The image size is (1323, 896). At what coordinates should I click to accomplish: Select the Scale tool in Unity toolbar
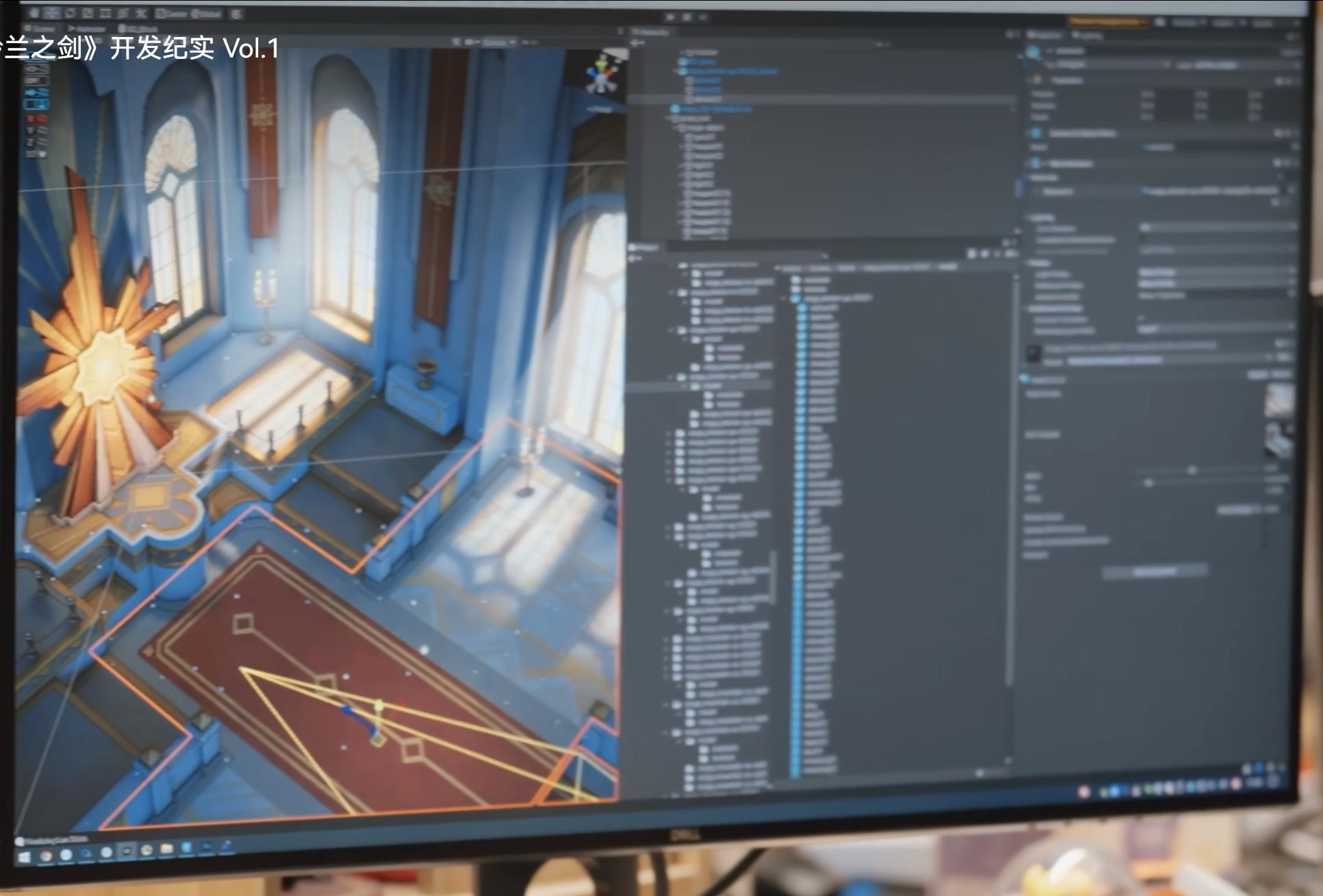pos(88,12)
